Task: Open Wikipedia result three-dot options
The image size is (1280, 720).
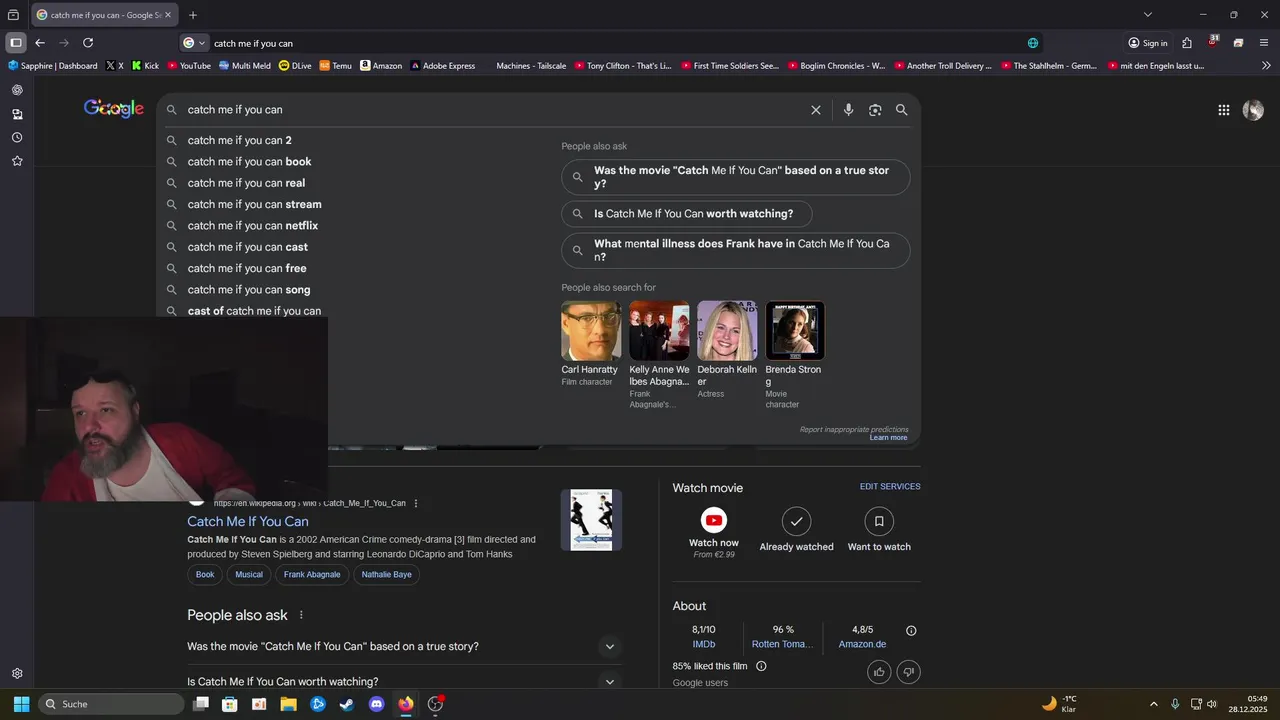Action: point(416,503)
